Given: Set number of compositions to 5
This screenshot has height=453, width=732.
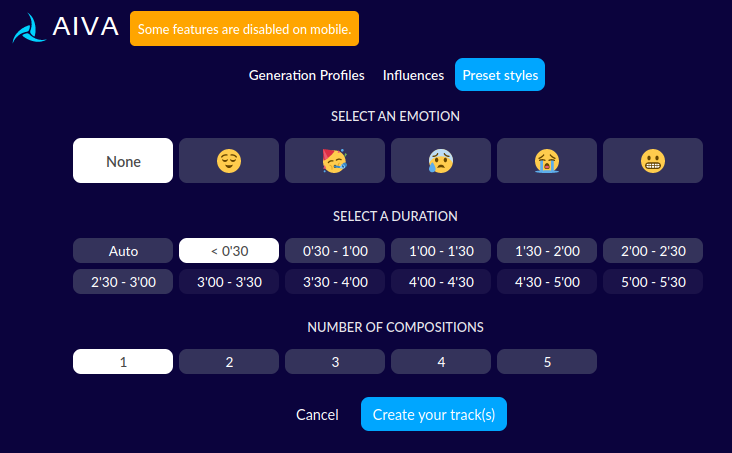Looking at the screenshot, I should click(547, 361).
